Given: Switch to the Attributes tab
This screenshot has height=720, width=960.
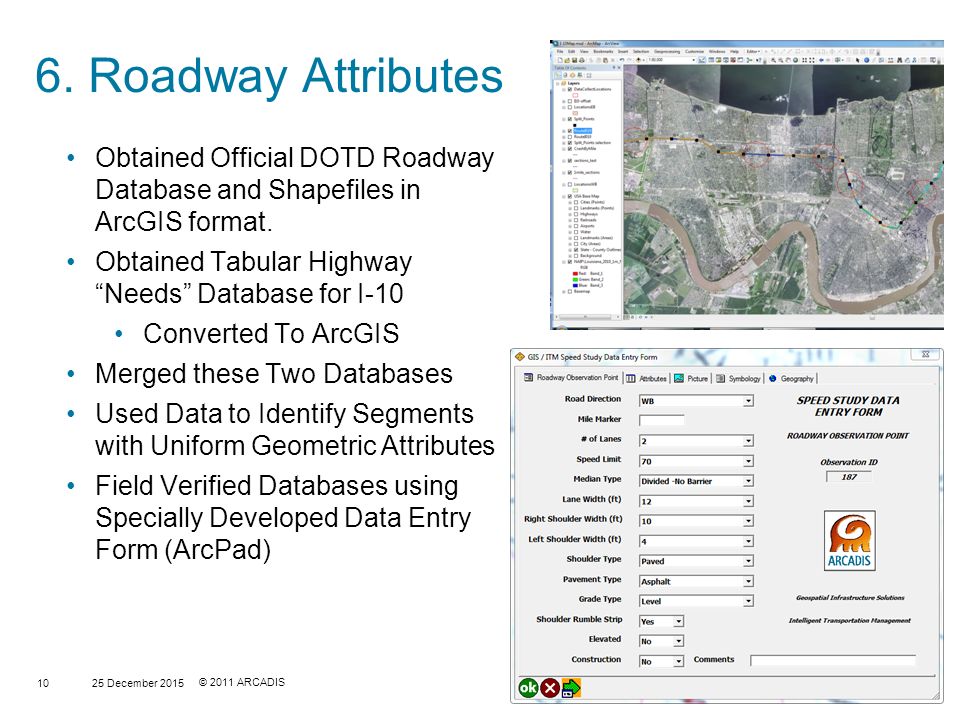Looking at the screenshot, I should tap(647, 378).
